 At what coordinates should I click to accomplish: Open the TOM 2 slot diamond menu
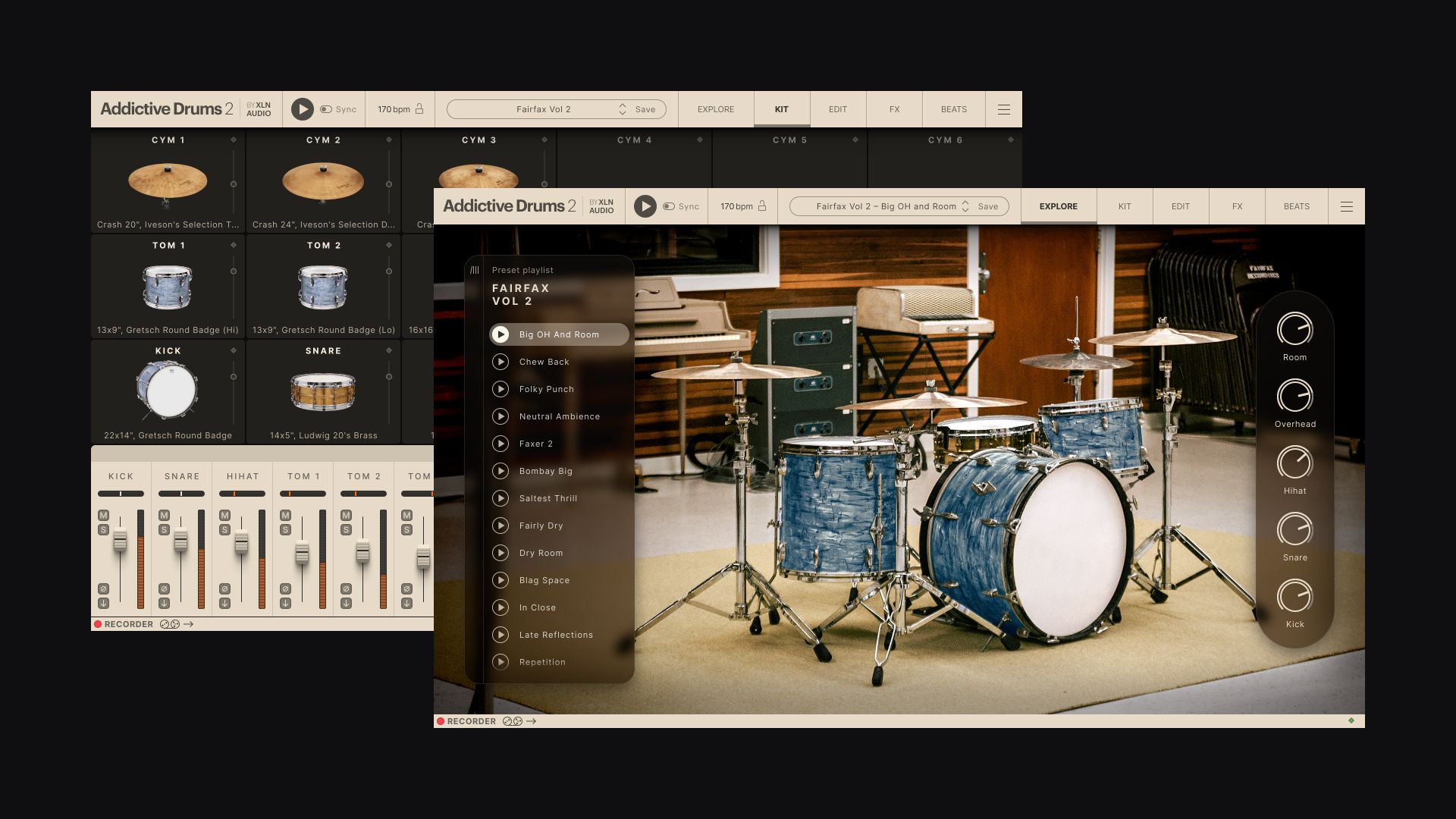(x=389, y=245)
